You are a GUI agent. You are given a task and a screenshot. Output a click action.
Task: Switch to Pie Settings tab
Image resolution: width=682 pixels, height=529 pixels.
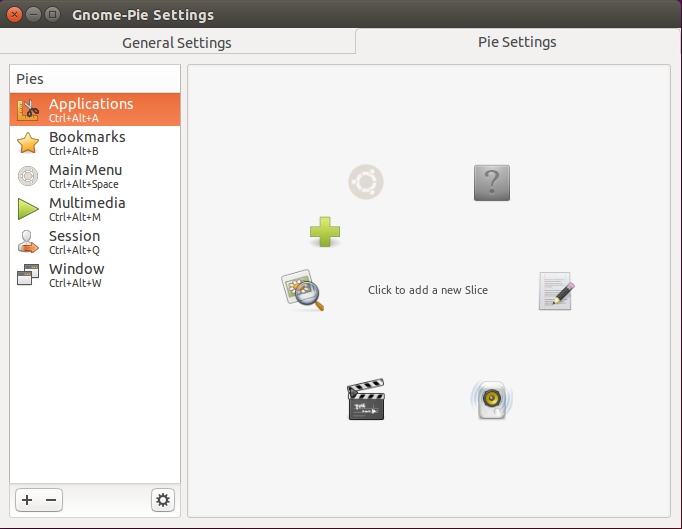[517, 42]
